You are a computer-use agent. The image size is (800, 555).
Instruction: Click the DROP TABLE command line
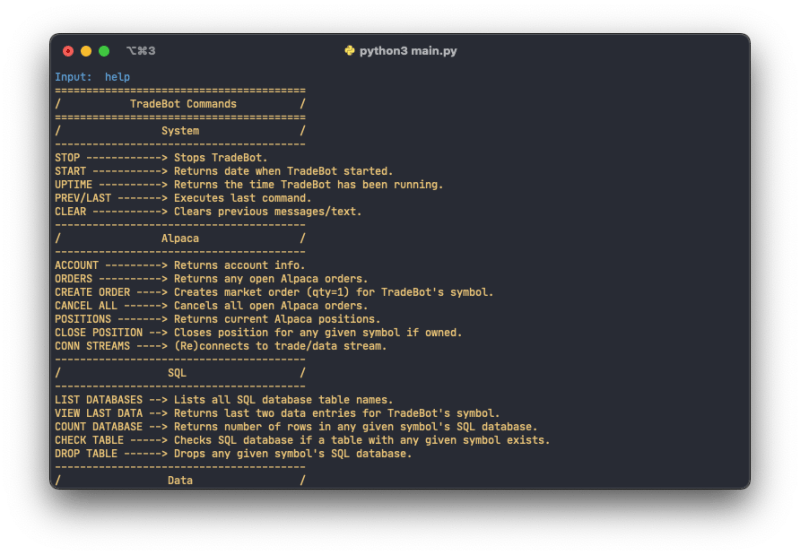coord(233,454)
